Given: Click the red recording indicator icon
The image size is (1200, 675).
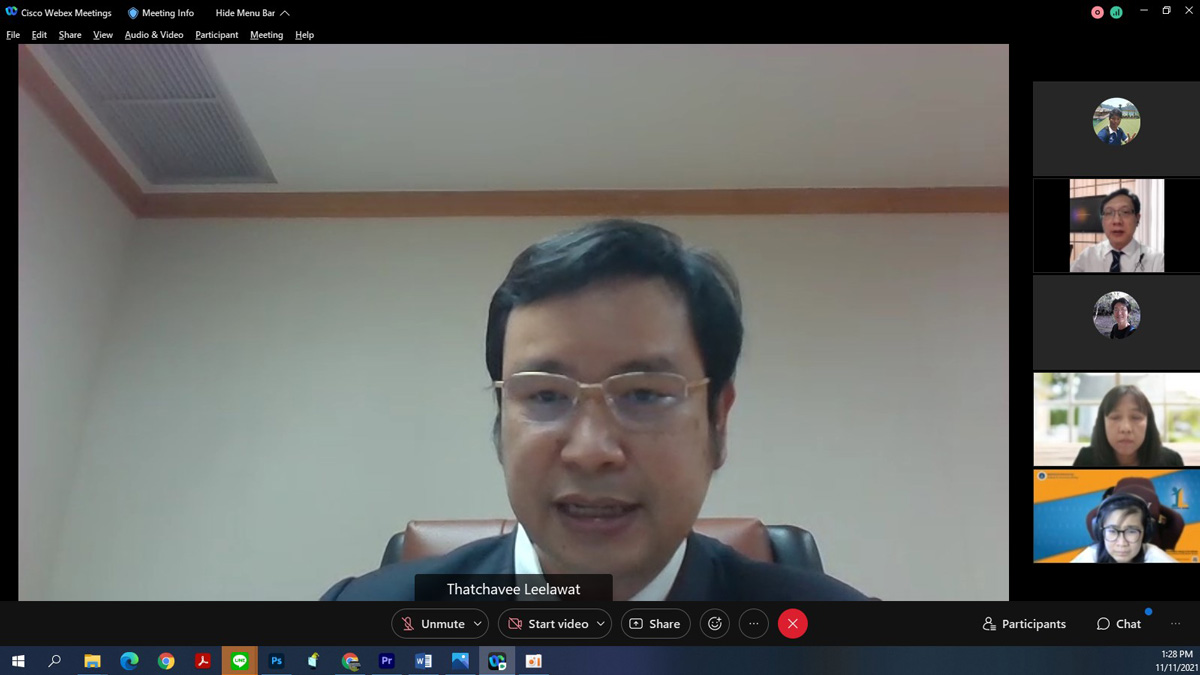Looking at the screenshot, I should click(1097, 12).
